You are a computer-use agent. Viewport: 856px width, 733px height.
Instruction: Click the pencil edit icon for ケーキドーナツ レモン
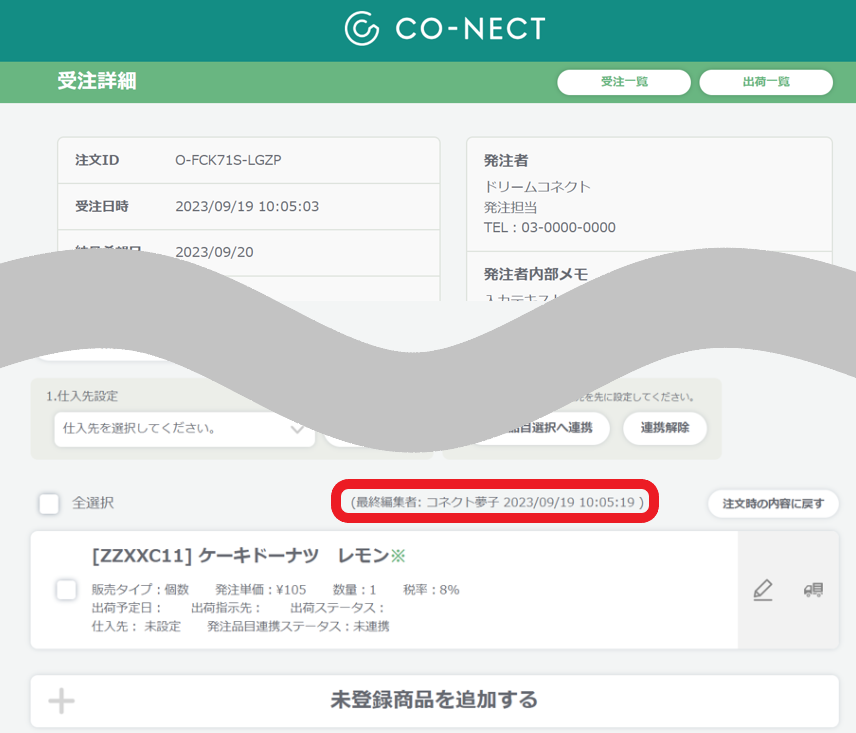click(x=763, y=590)
